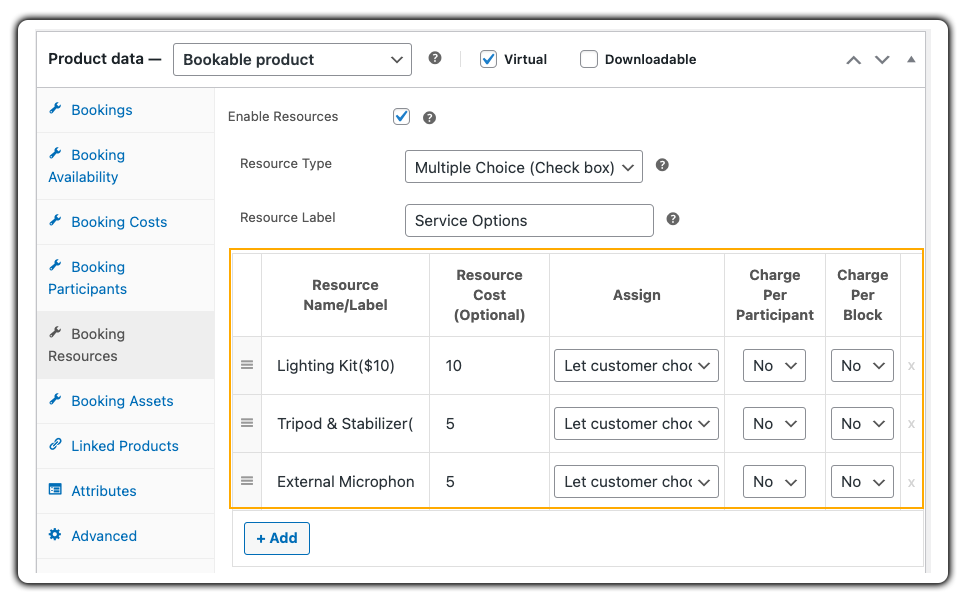Select the Booking Resources tab

126,345
